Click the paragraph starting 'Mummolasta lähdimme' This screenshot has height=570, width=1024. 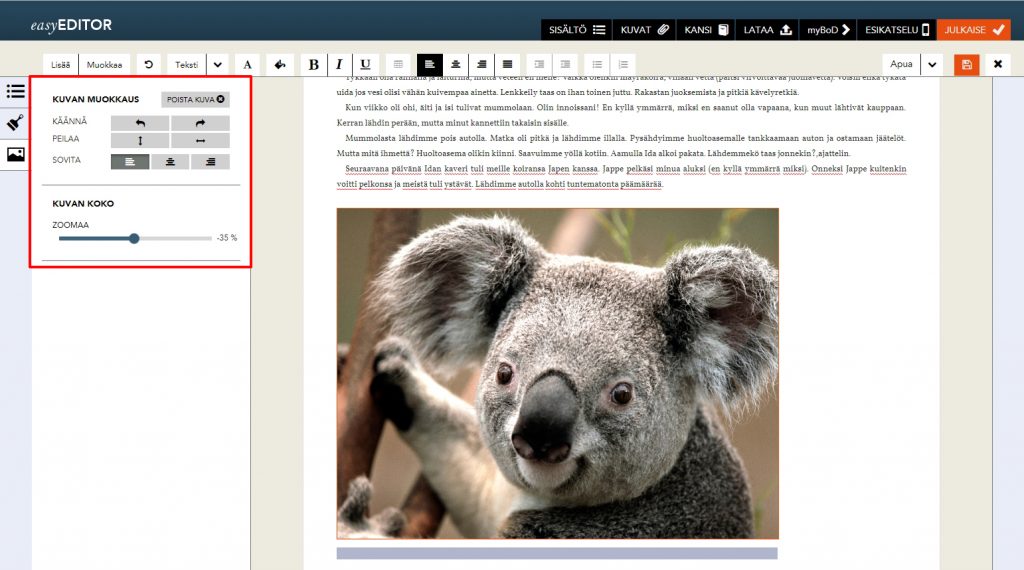[x=621, y=146]
